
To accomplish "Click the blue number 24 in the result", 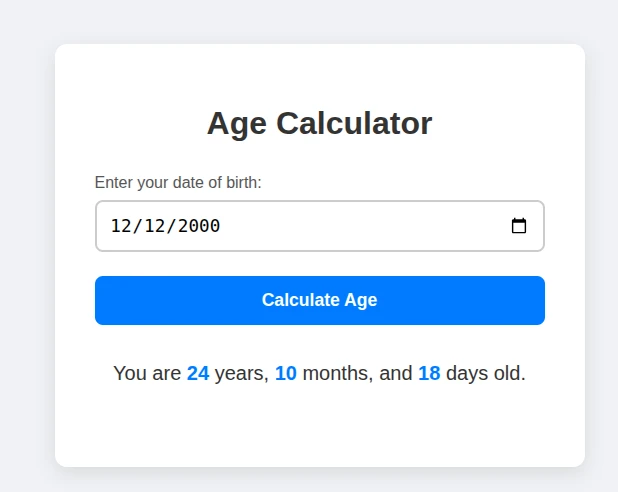I will [x=198, y=373].
